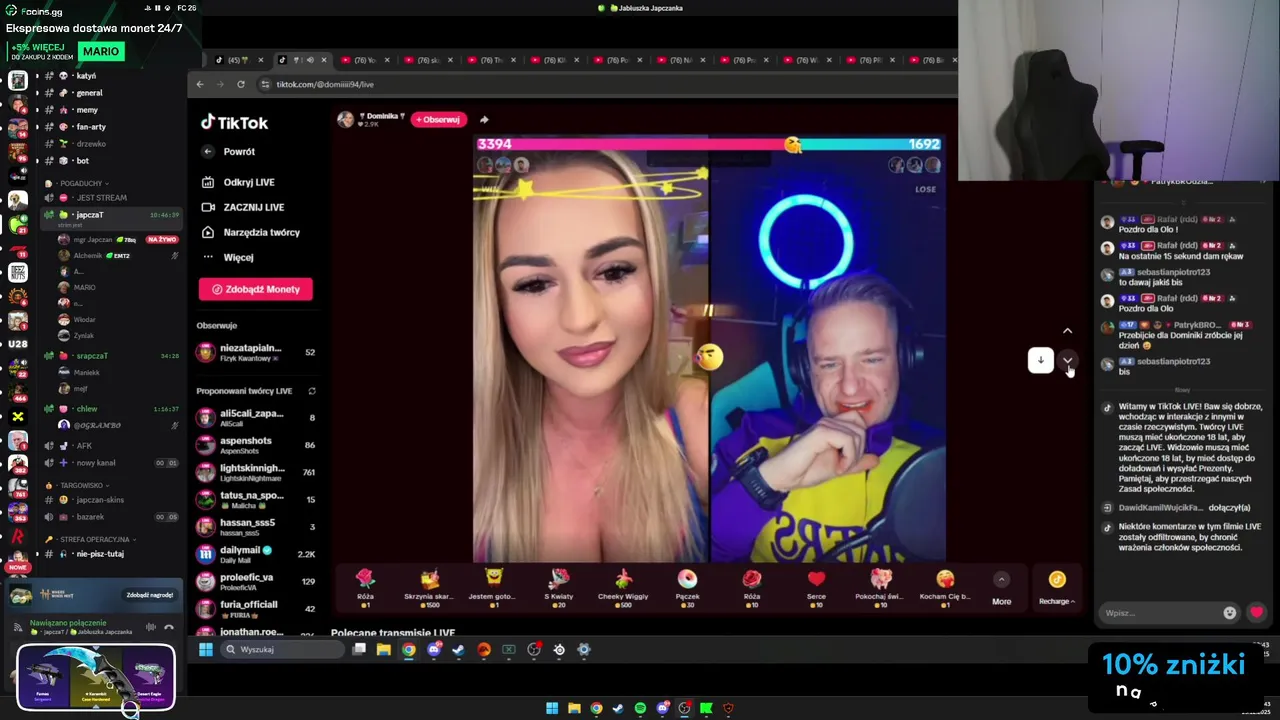Click the Zdobądź Monety button

point(255,289)
